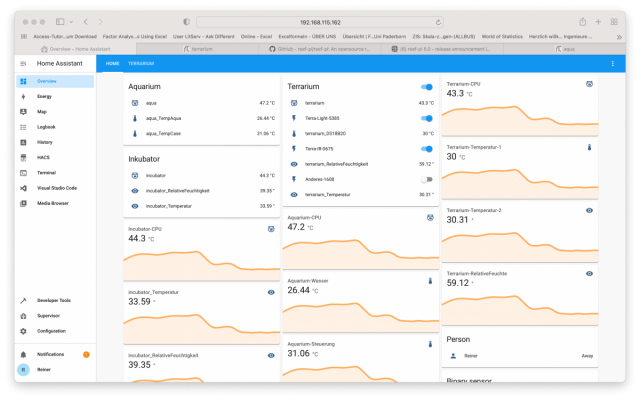
Task: Turn on the Anderes-1608 switch
Action: 427,180
